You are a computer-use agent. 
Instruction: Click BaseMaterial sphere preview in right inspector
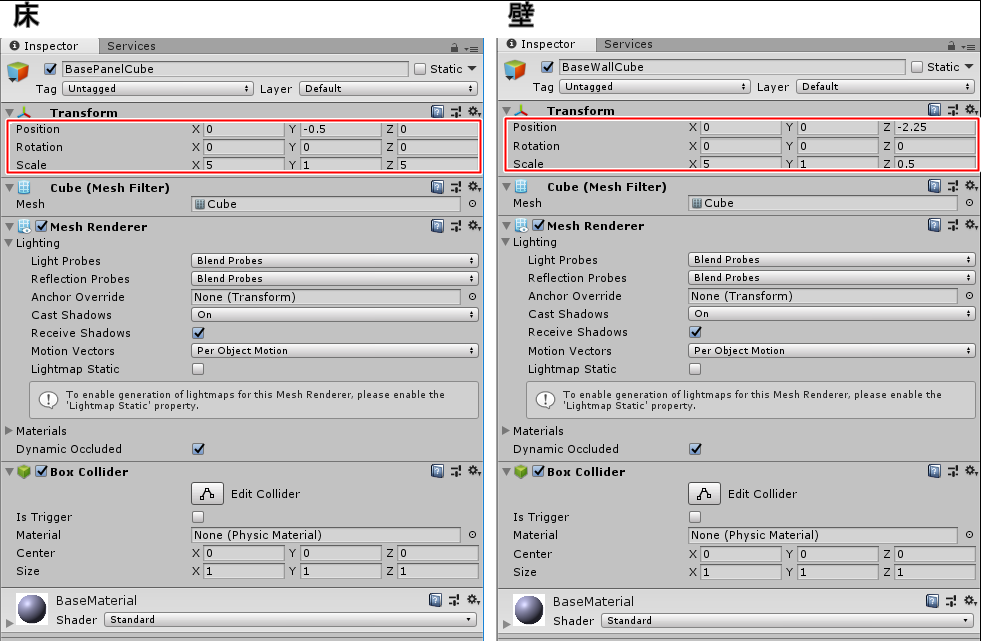click(529, 610)
